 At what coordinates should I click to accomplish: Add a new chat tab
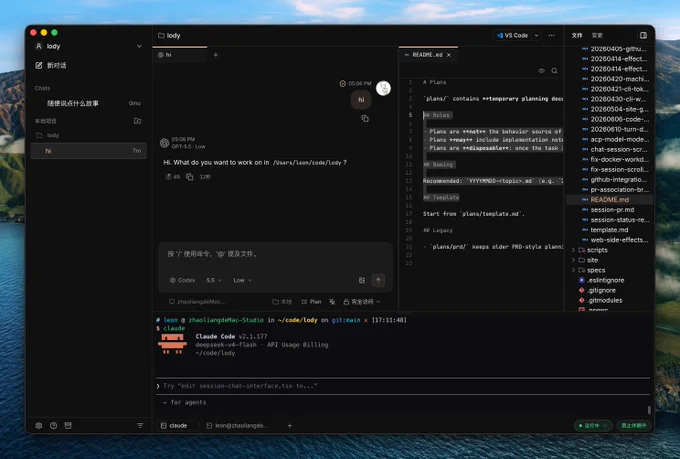tap(216, 55)
